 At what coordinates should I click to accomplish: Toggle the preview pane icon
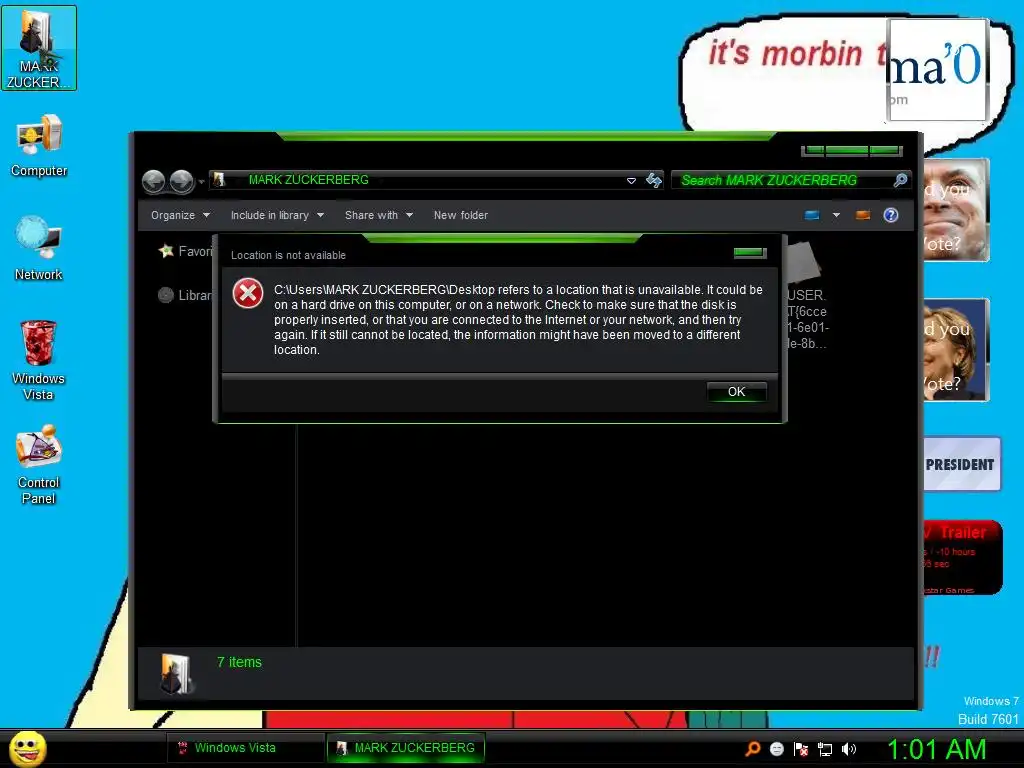(x=863, y=215)
